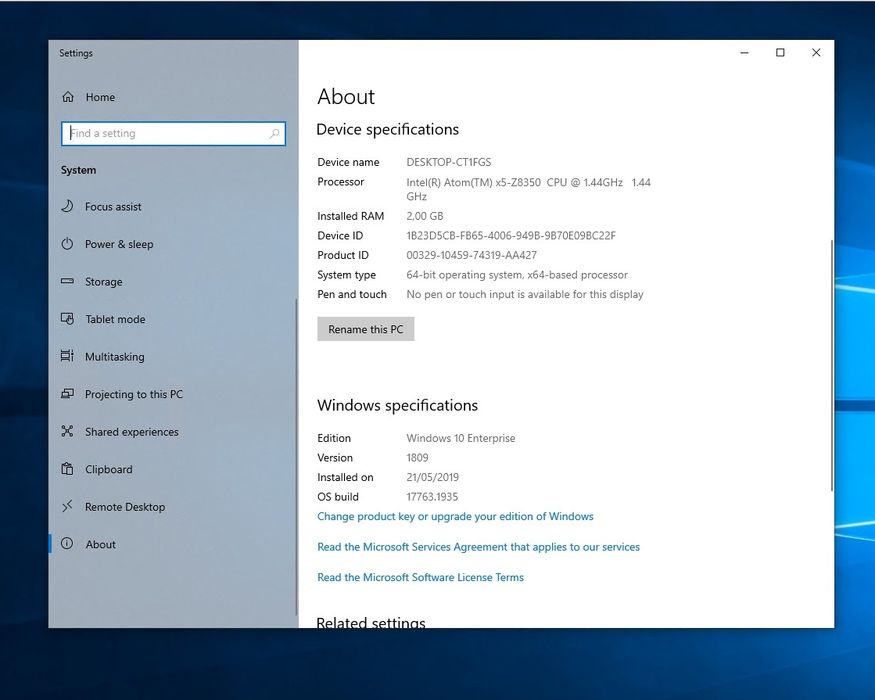Click the search magnifier icon
This screenshot has height=700, width=875.
tap(274, 133)
